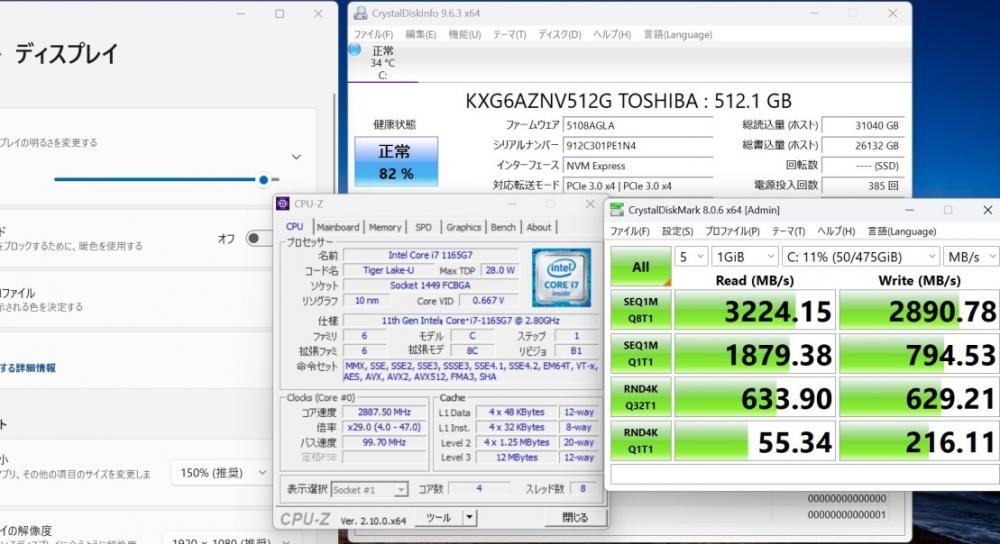Image resolution: width=1000 pixels, height=544 pixels.
Task: Click the core speed value 2887.50 MHz
Action: (385, 412)
